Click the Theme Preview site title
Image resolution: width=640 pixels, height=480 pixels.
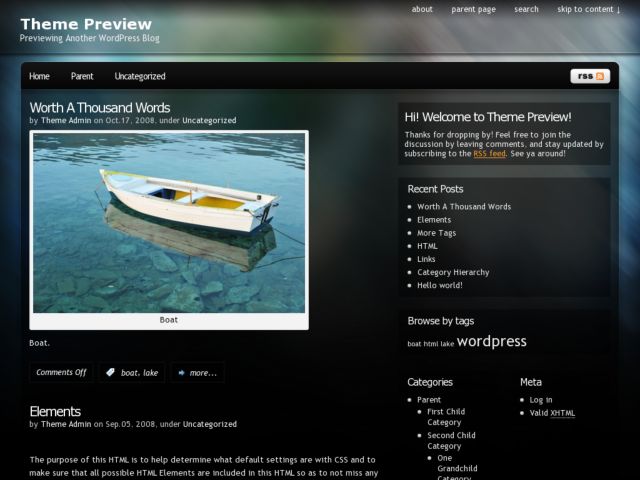click(x=86, y=24)
